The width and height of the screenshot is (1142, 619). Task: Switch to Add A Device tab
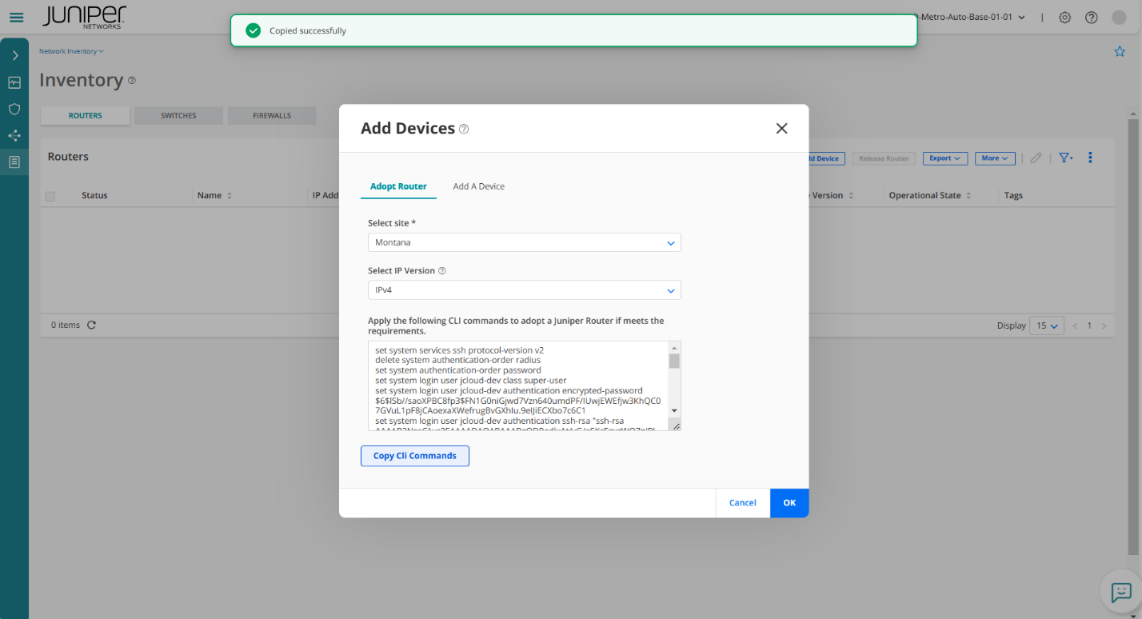click(x=478, y=186)
